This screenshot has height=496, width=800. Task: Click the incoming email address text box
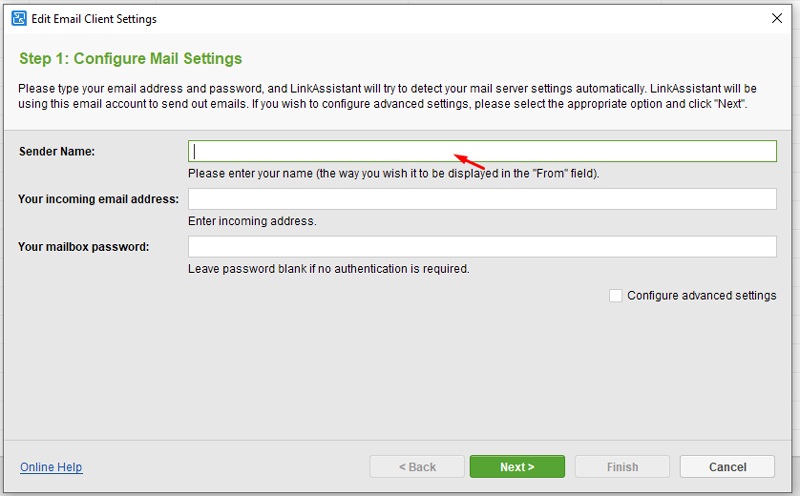click(482, 199)
